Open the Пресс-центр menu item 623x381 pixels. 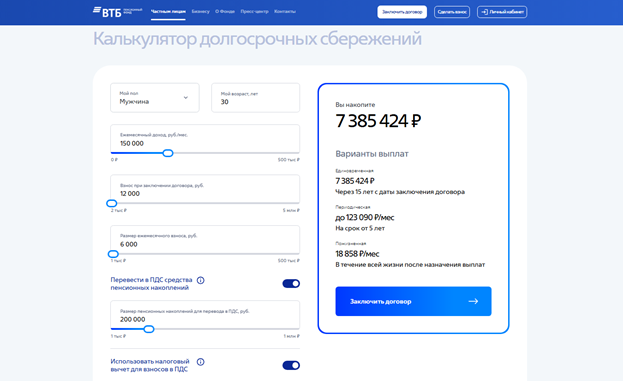pos(254,12)
